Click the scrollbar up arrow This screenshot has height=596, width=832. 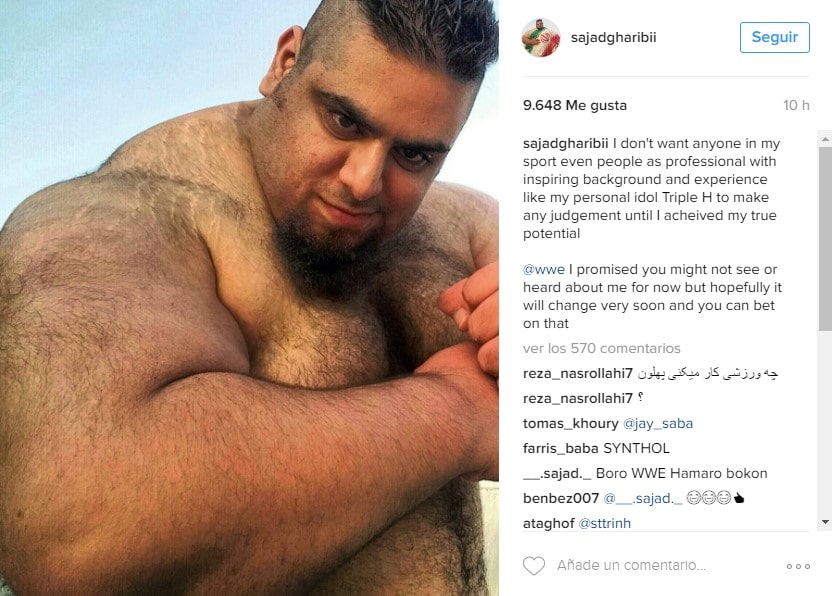(x=825, y=140)
